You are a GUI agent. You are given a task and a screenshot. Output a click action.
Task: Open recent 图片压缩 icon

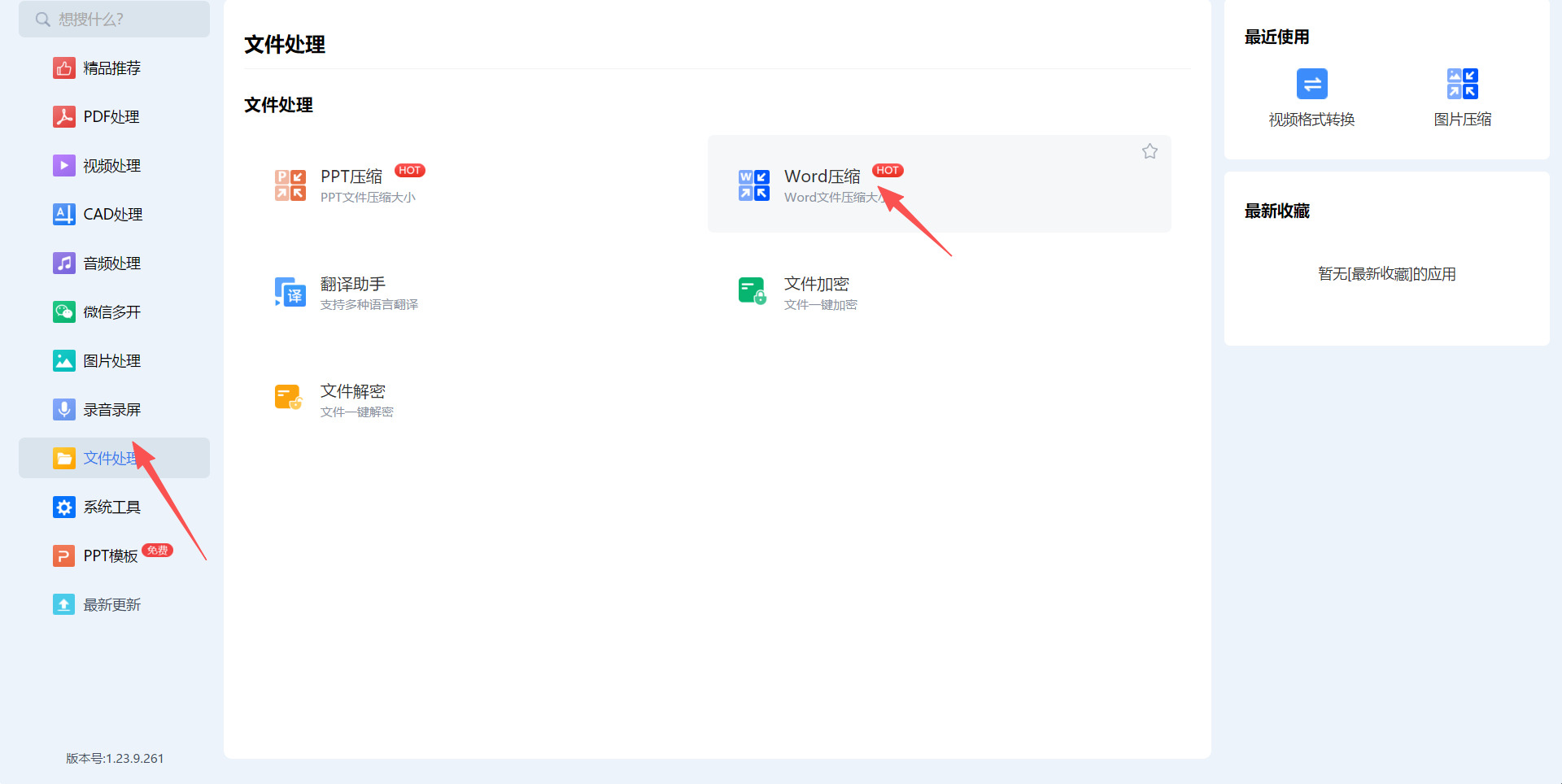click(1462, 84)
